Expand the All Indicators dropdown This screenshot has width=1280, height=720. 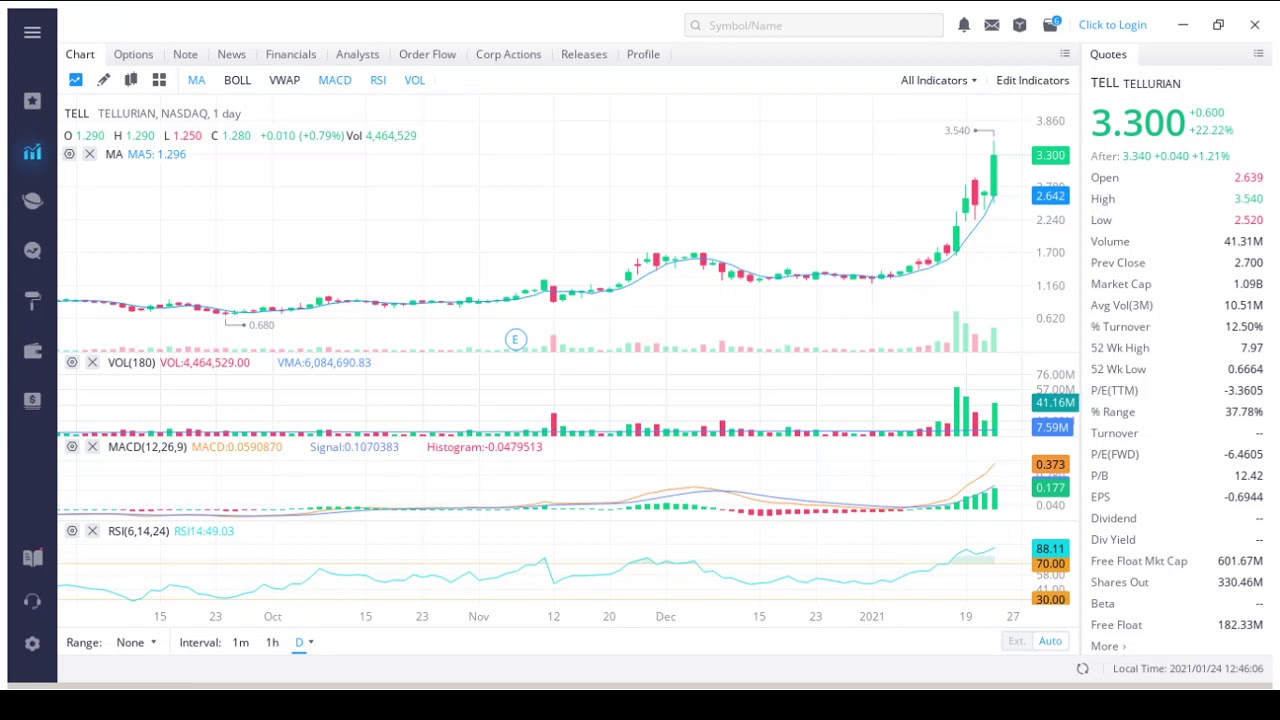939,80
